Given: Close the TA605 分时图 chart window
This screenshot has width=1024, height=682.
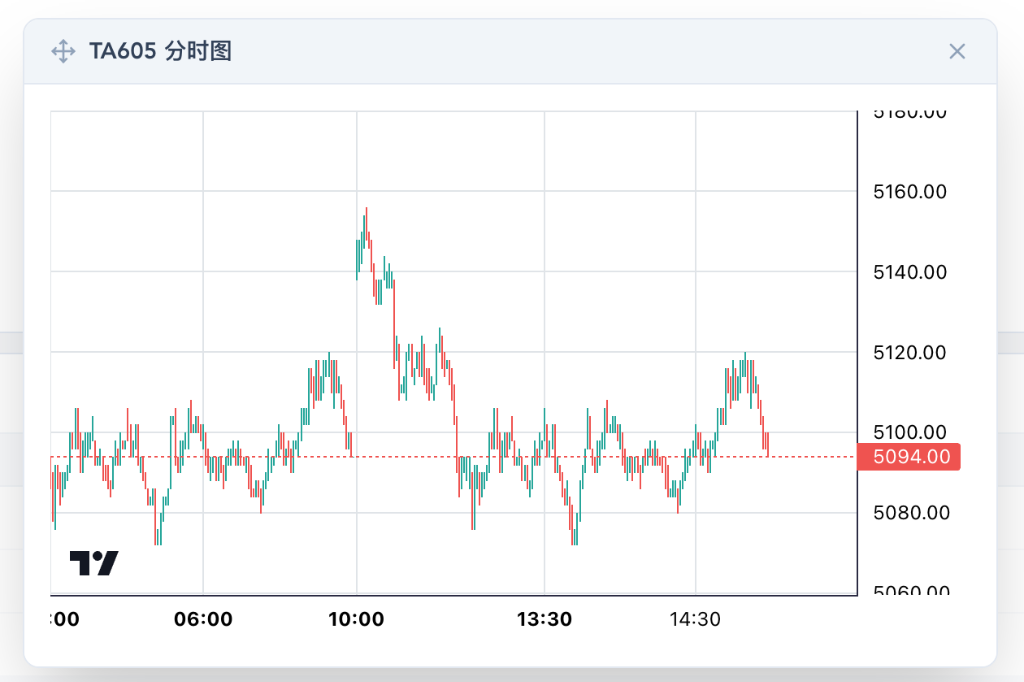Looking at the screenshot, I should pyautogui.click(x=957, y=51).
